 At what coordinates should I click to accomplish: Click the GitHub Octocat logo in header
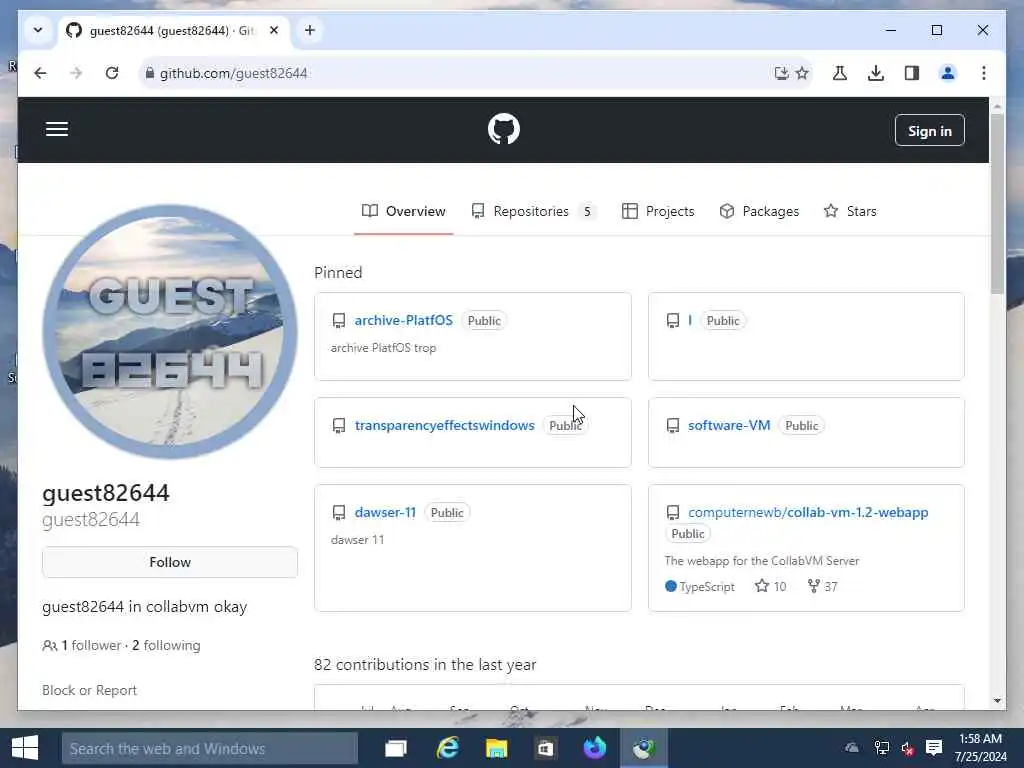pos(504,129)
